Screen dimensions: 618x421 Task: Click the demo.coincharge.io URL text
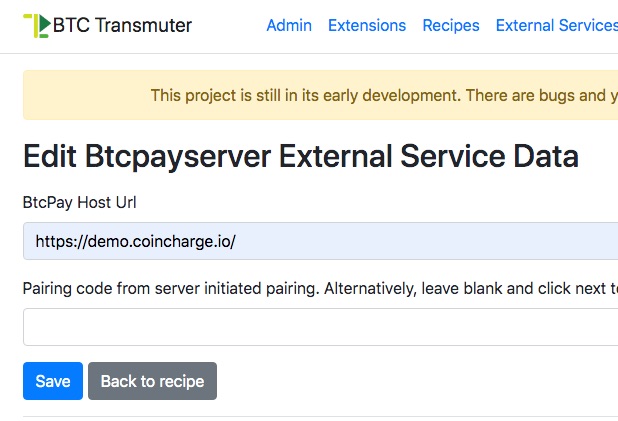coord(135,241)
